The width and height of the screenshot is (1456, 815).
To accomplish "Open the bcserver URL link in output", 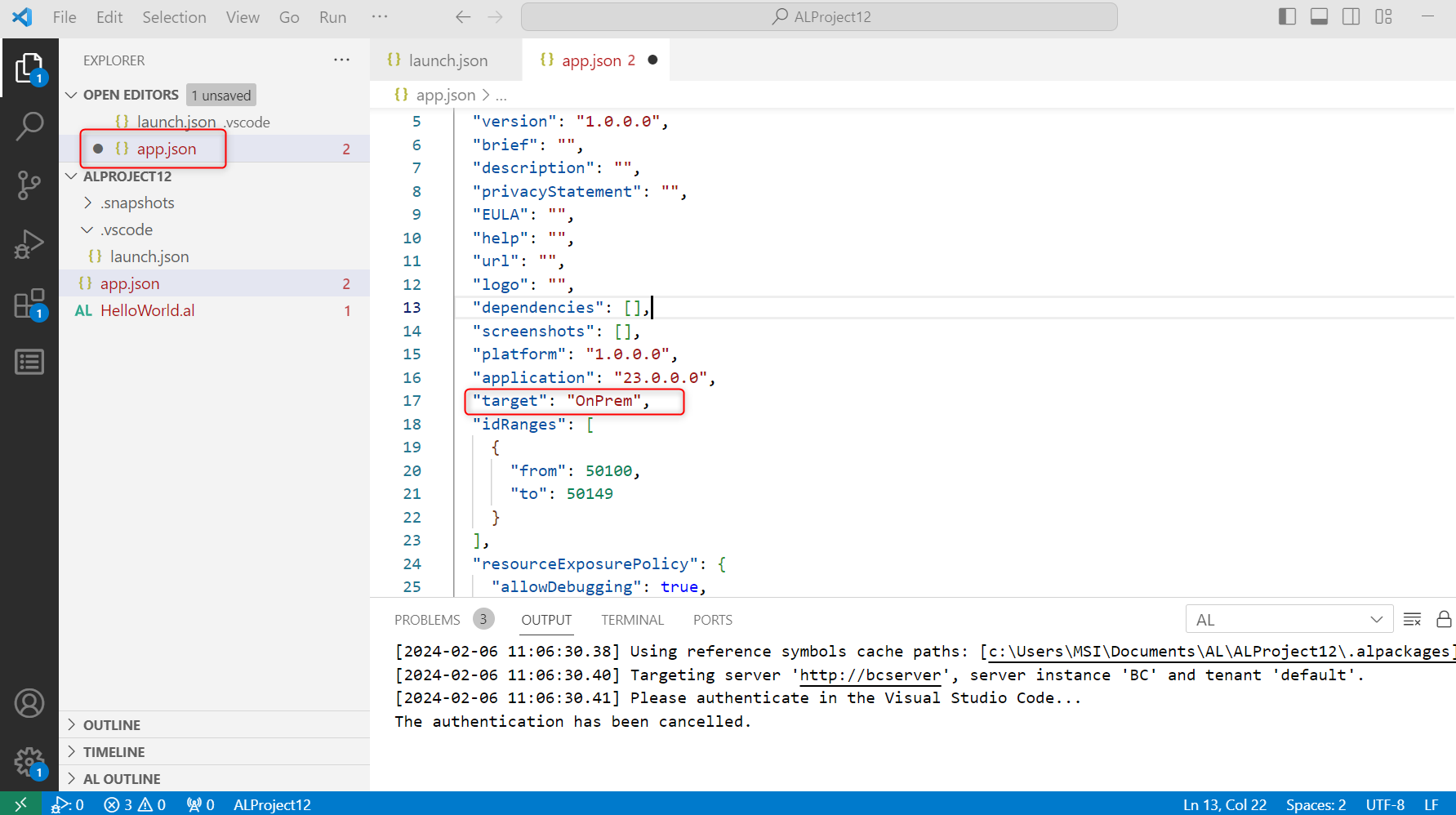I will click(870, 675).
